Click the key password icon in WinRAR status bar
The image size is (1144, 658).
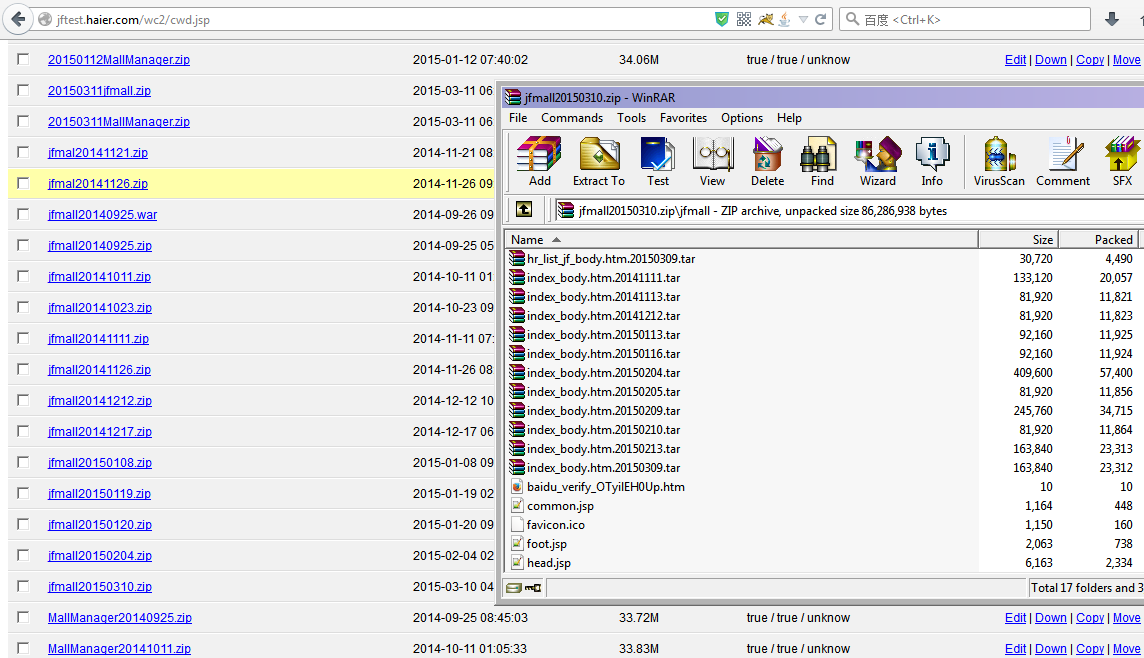click(x=533, y=588)
